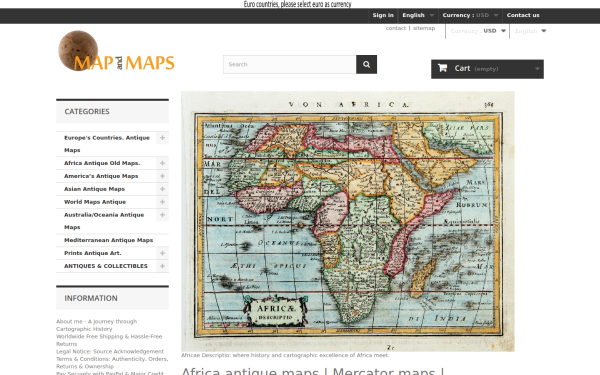Open Prints Antique Art category

pyautogui.click(x=93, y=253)
